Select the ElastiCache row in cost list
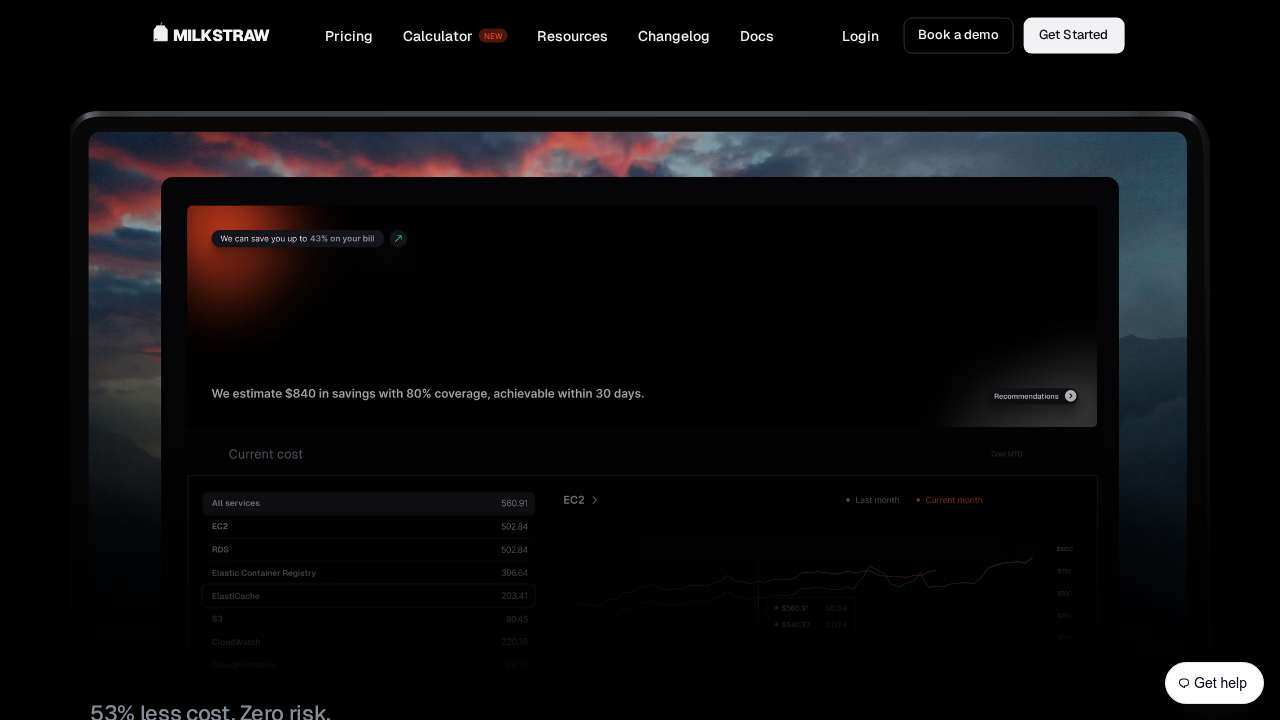The height and width of the screenshot is (720, 1280). pos(368,596)
